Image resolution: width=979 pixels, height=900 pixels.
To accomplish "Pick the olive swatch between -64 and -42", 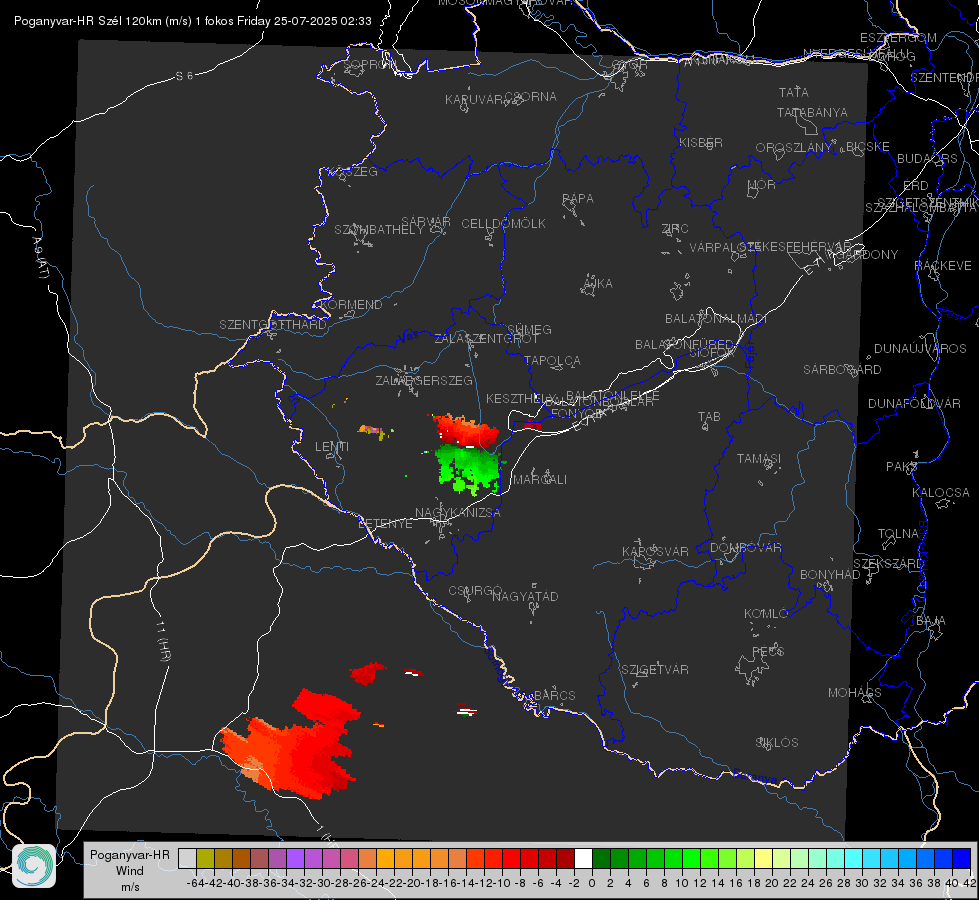I will [205, 858].
